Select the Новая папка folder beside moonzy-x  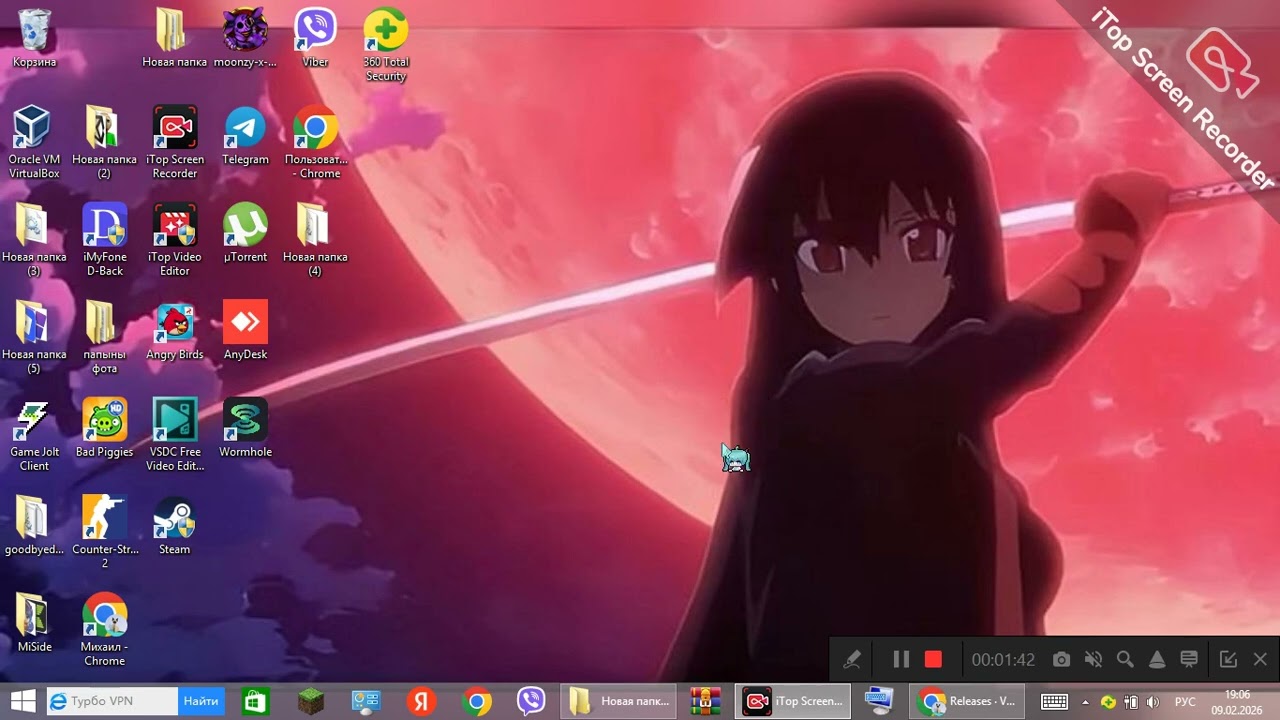coord(175,38)
